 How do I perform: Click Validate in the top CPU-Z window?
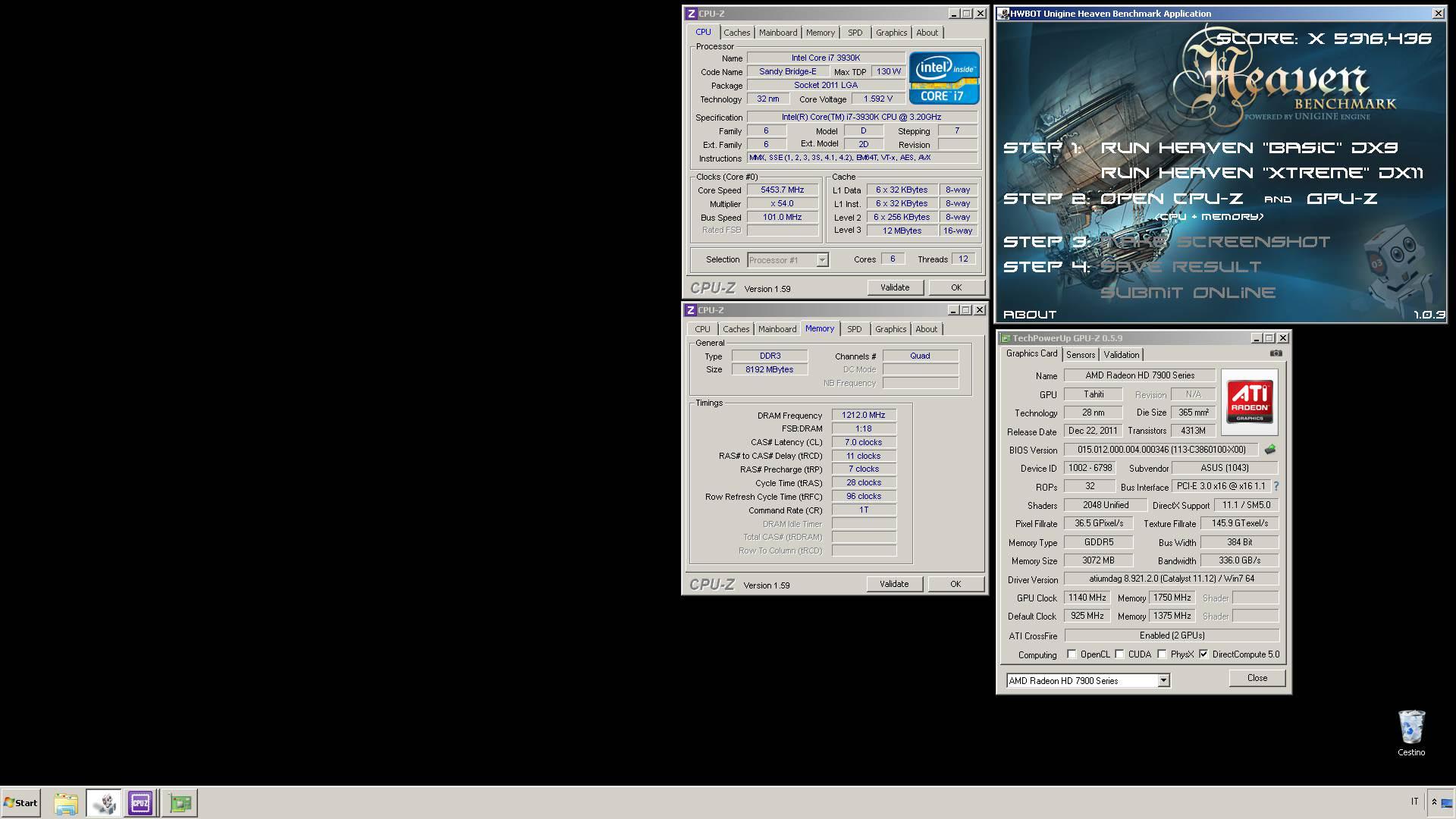895,287
